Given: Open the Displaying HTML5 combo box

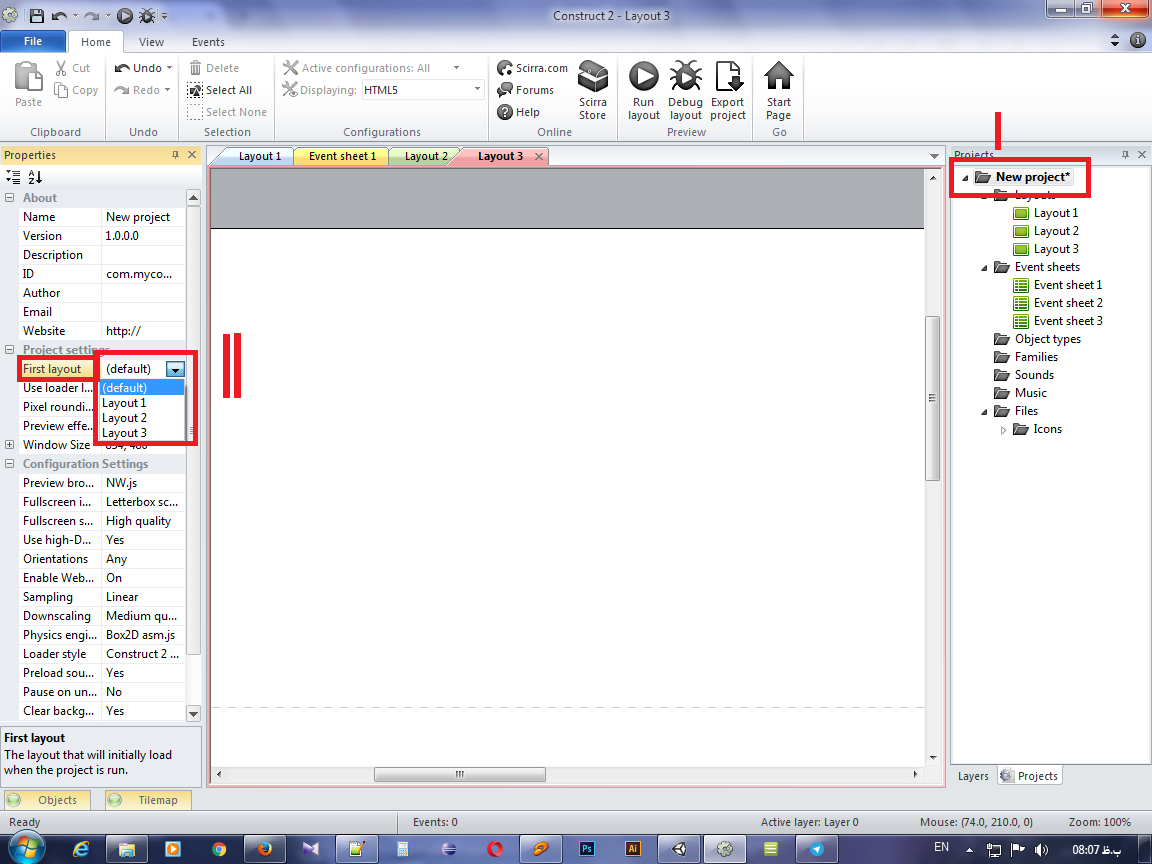Looking at the screenshot, I should click(x=423, y=90).
